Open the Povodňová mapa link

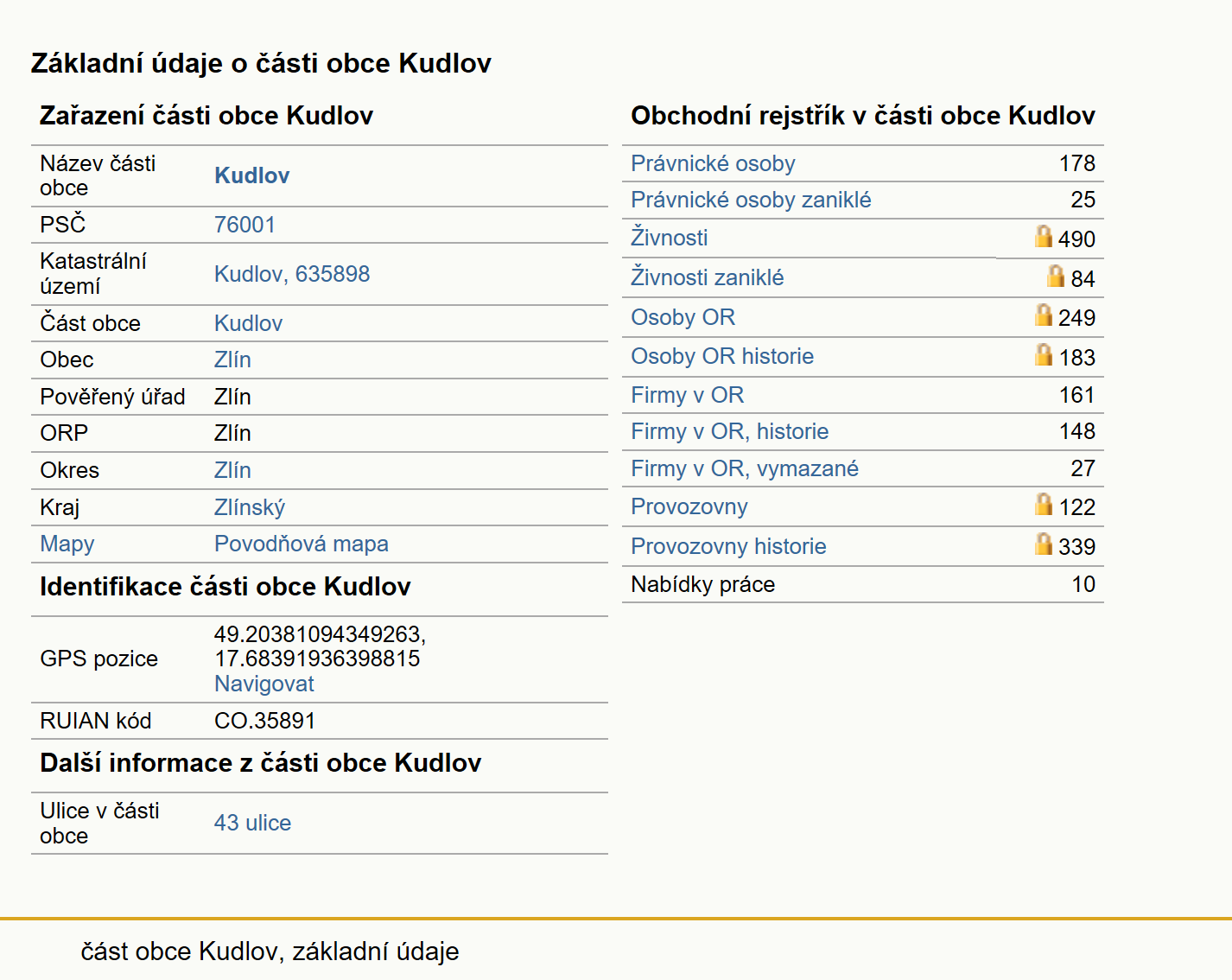(302, 544)
